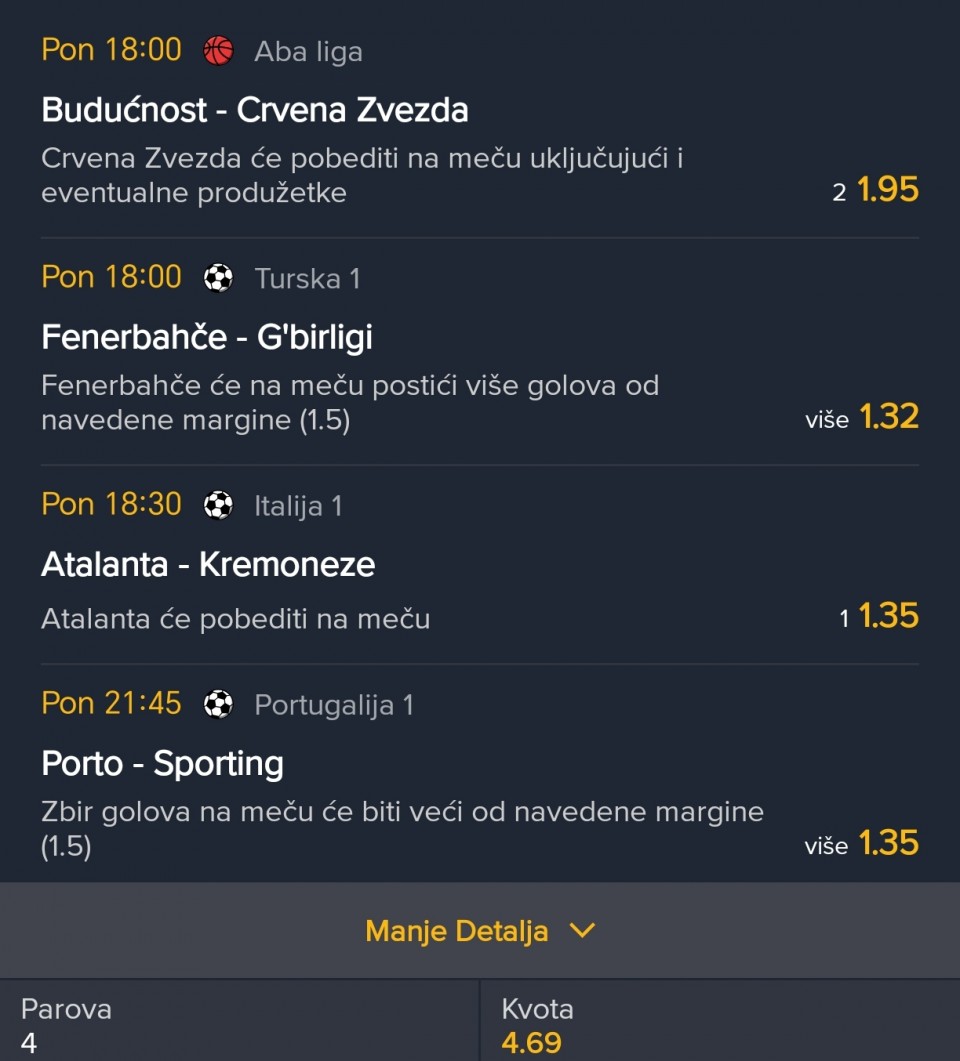Click the total Kvota value 4.69
Viewport: 960px width, 1061px height.
coord(531,1043)
